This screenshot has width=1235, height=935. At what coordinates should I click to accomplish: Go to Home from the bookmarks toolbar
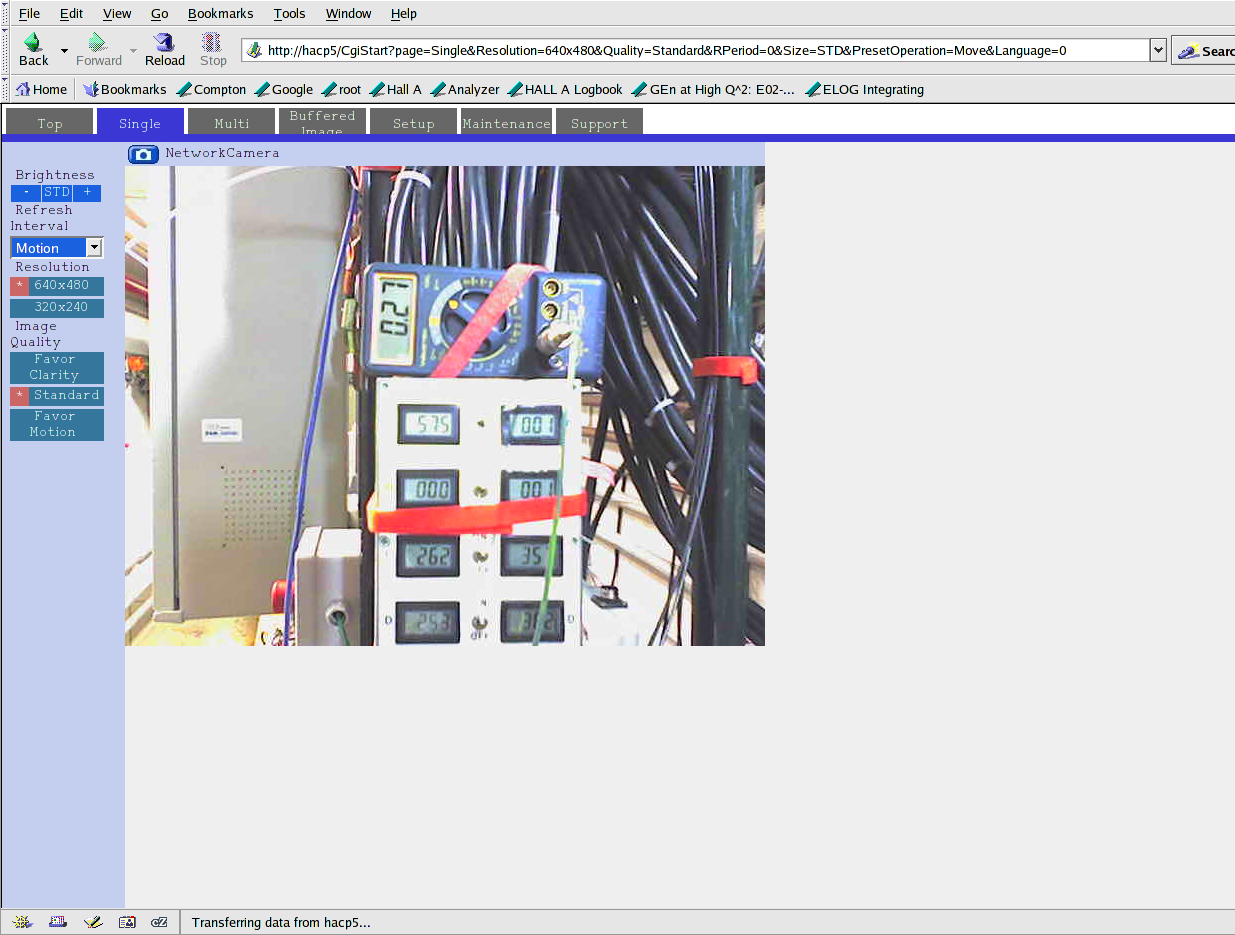tap(41, 89)
